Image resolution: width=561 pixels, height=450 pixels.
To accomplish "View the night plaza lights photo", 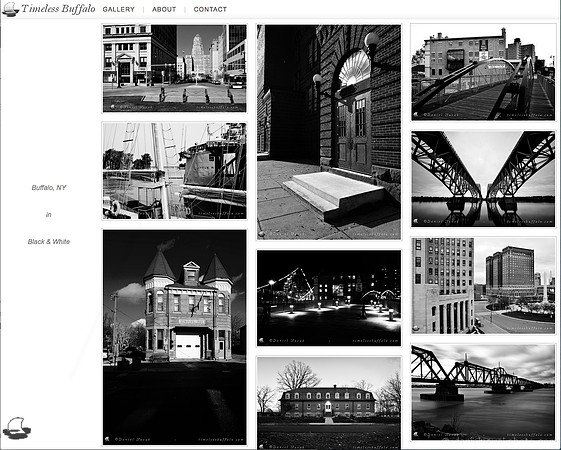I will [x=329, y=298].
